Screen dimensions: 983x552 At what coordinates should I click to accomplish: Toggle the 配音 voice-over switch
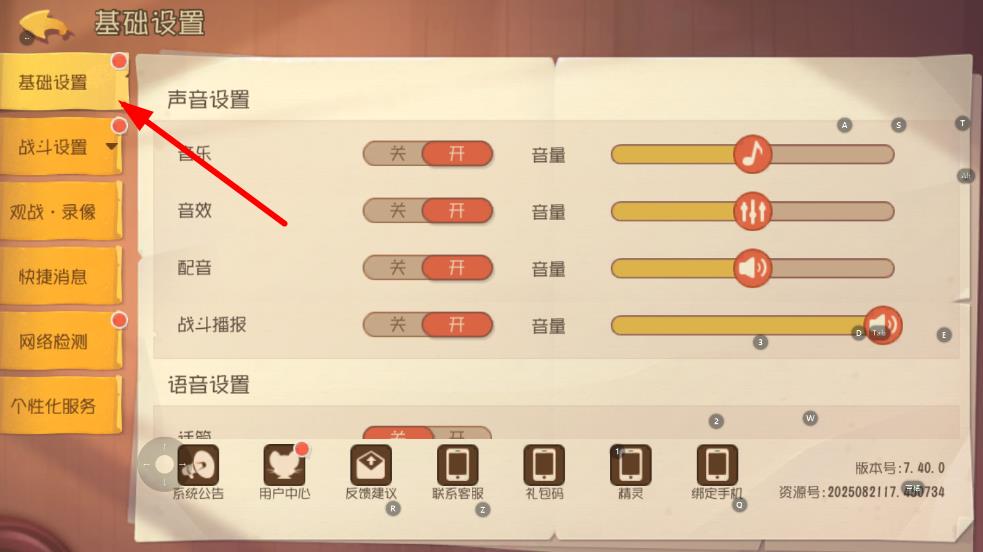click(x=428, y=268)
